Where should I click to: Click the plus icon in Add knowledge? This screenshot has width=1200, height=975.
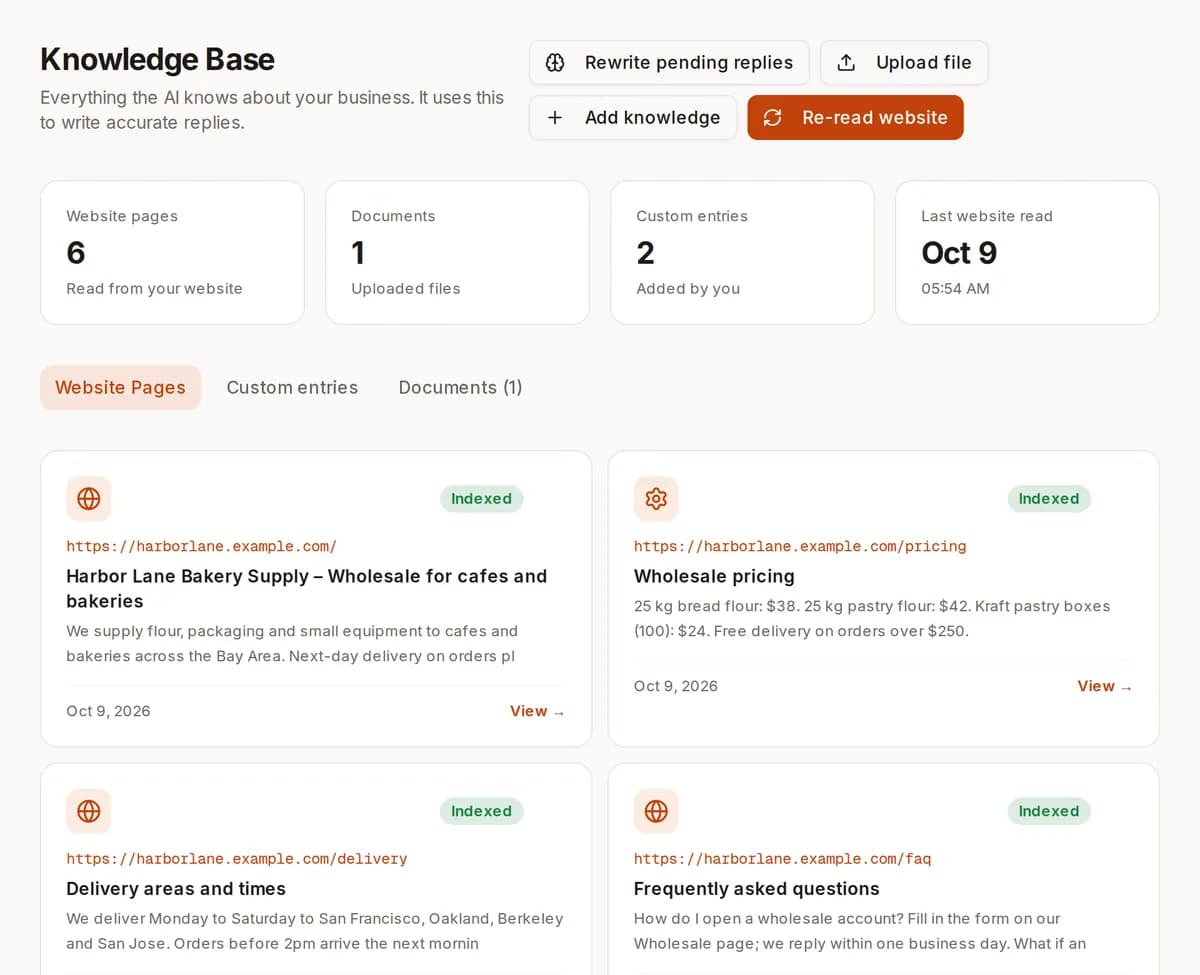pyautogui.click(x=555, y=118)
